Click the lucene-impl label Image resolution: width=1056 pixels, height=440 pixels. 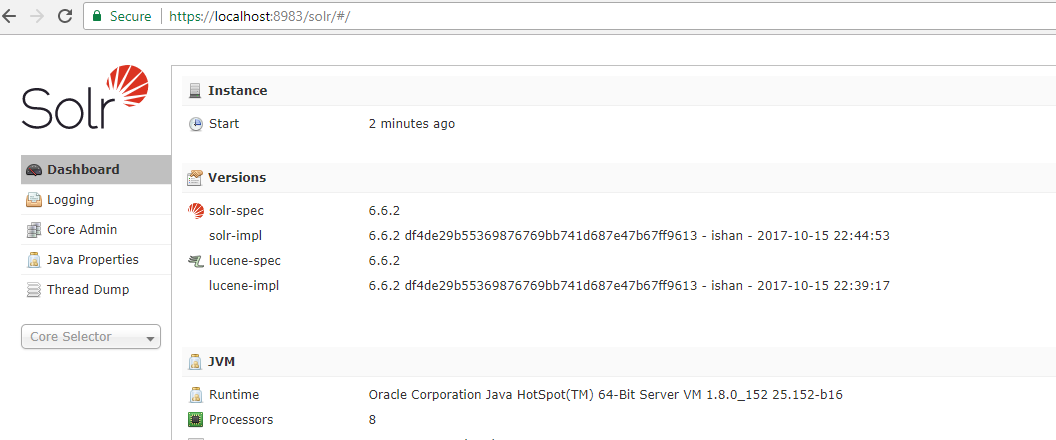point(244,286)
